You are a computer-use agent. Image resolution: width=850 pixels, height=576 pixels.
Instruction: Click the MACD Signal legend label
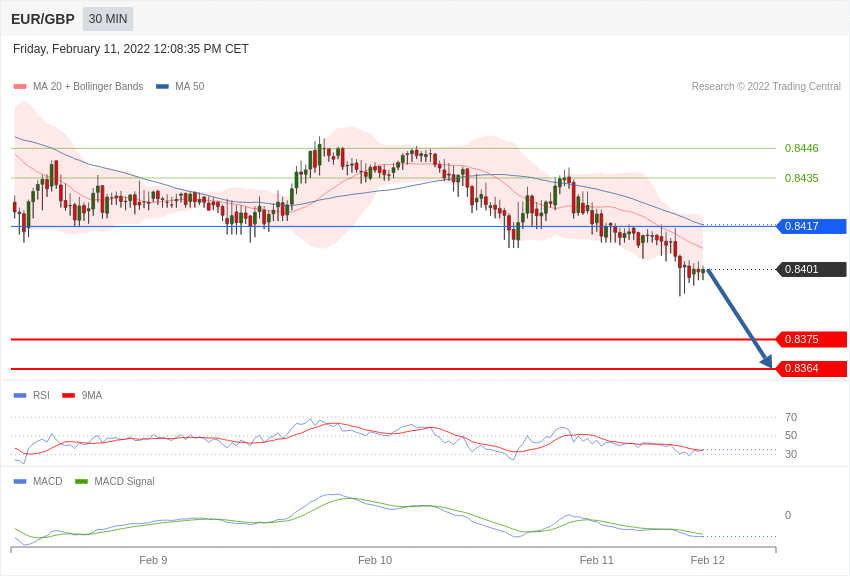coord(124,482)
